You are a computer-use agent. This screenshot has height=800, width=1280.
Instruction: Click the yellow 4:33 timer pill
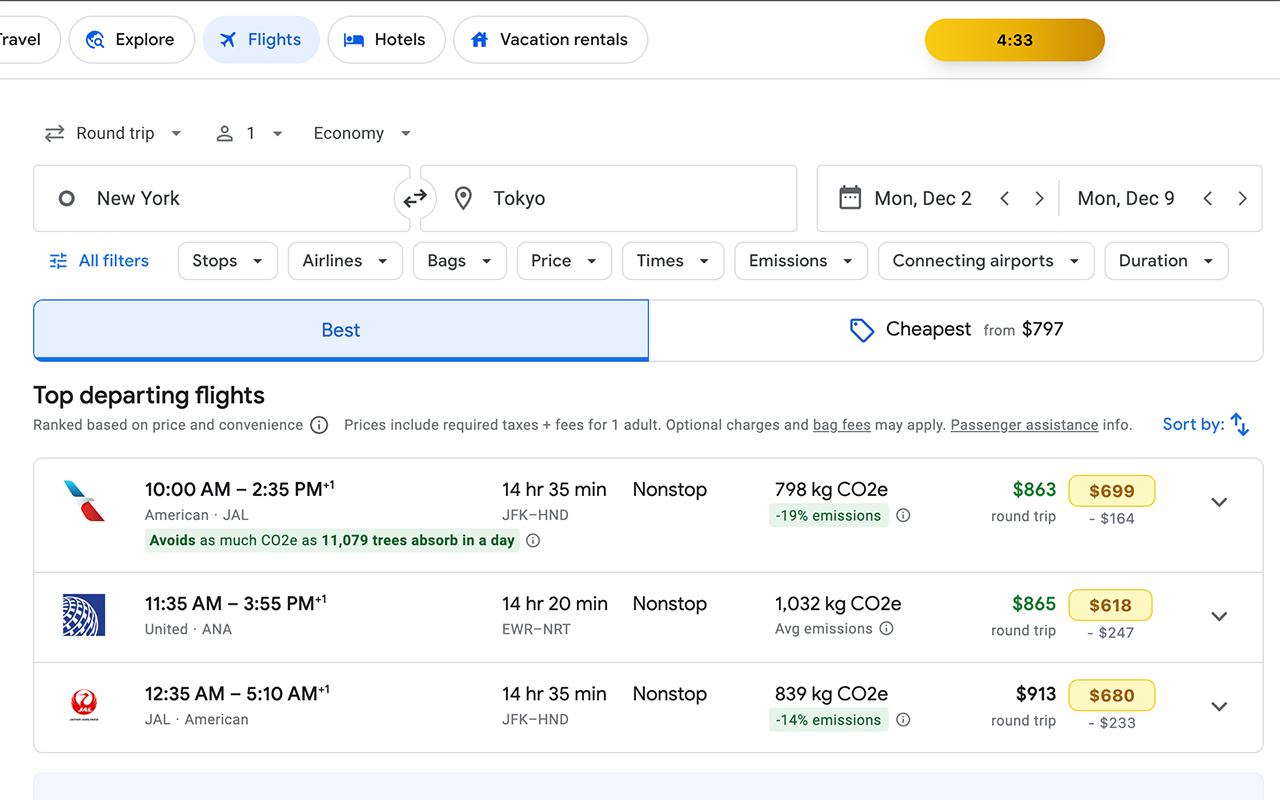click(1015, 40)
